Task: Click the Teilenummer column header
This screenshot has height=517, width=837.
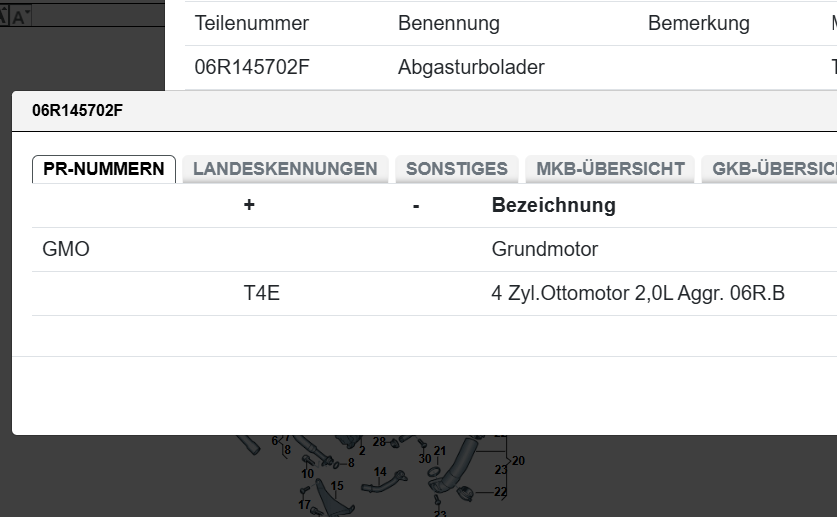Action: pyautogui.click(x=252, y=23)
